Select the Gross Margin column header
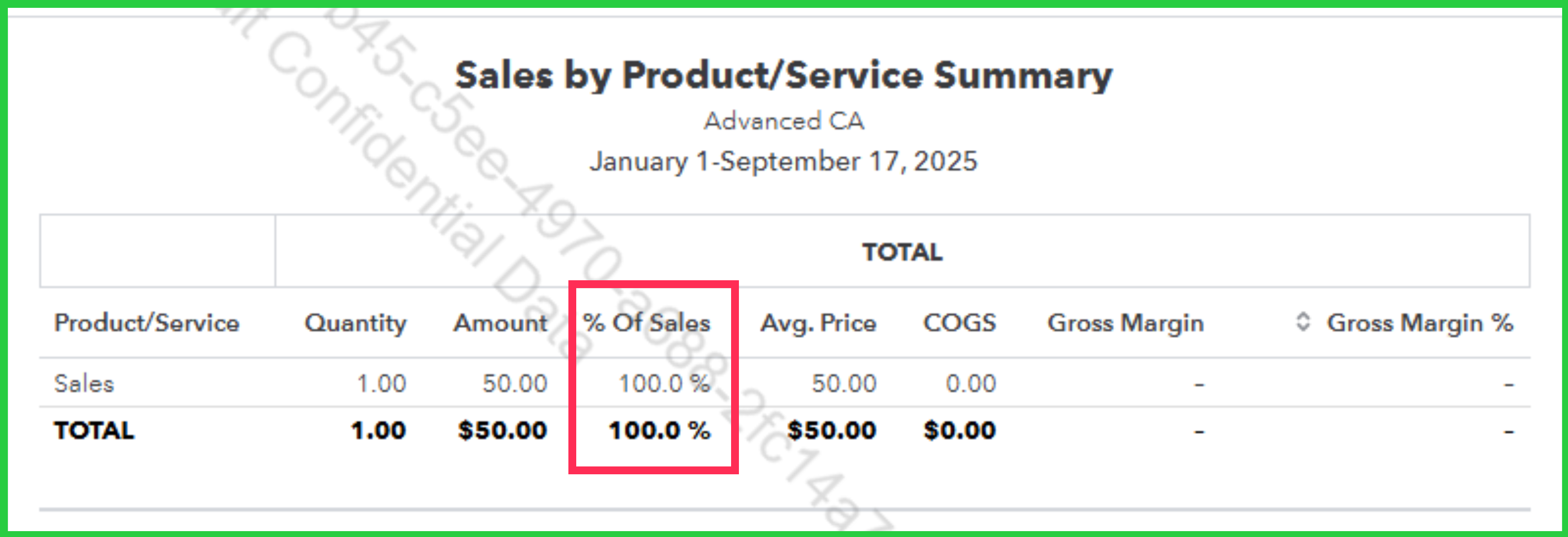Screen dimensions: 1568x537 tap(1126, 323)
